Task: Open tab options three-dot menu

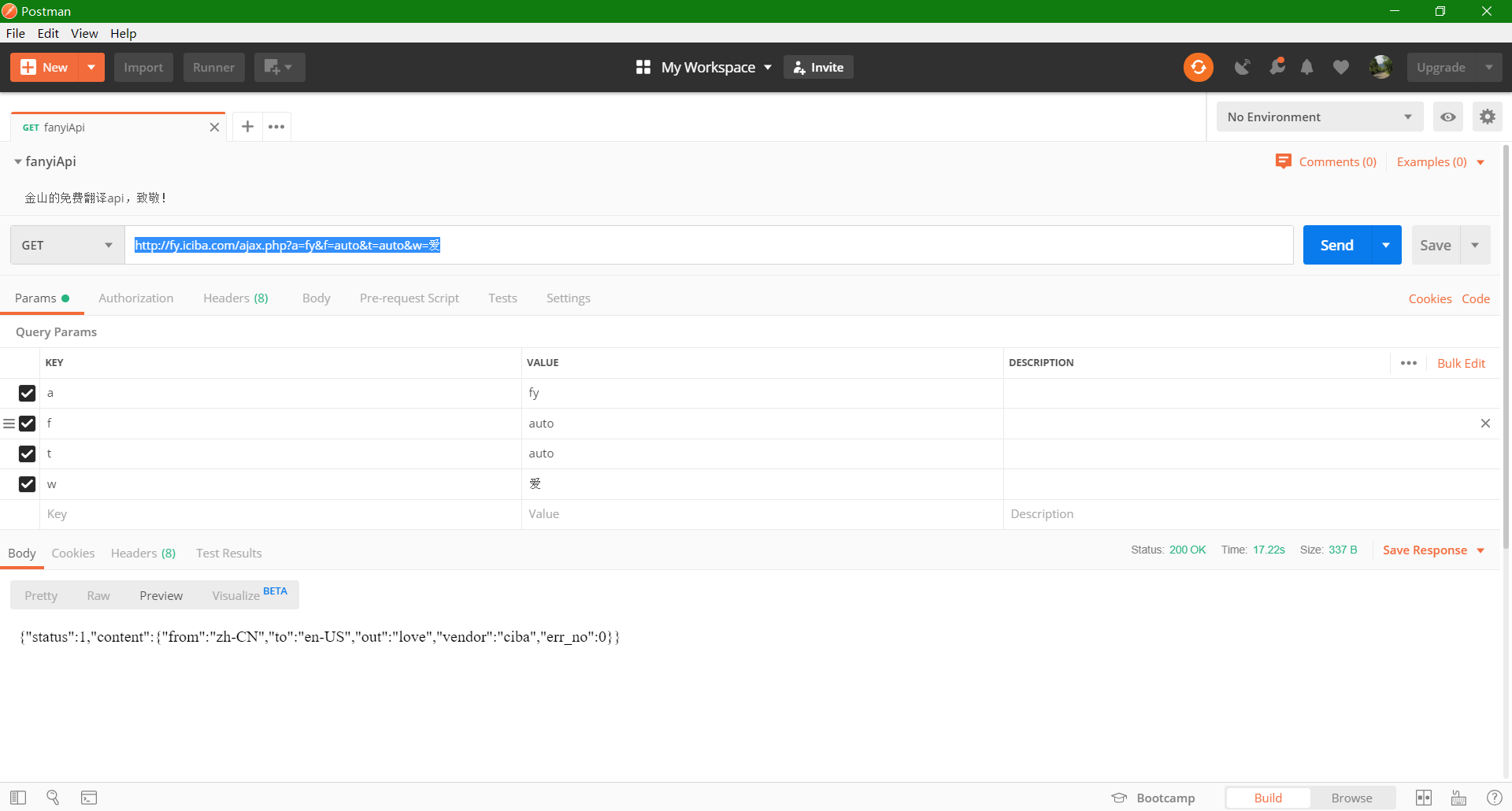Action: tap(276, 127)
